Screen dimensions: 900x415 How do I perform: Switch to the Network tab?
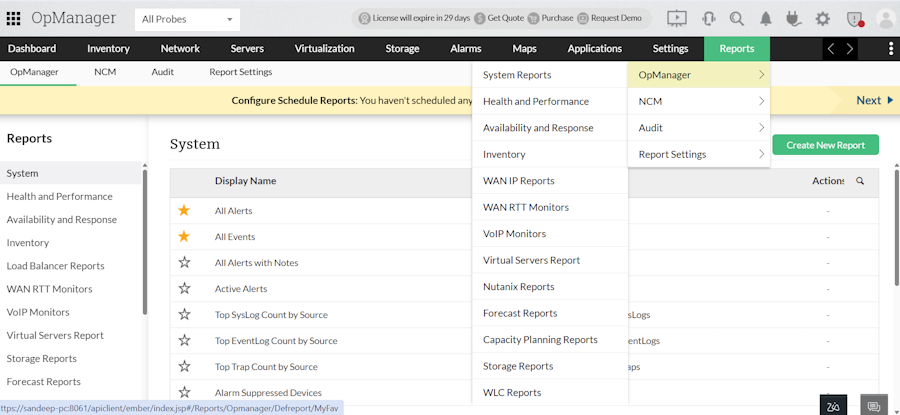[180, 49]
